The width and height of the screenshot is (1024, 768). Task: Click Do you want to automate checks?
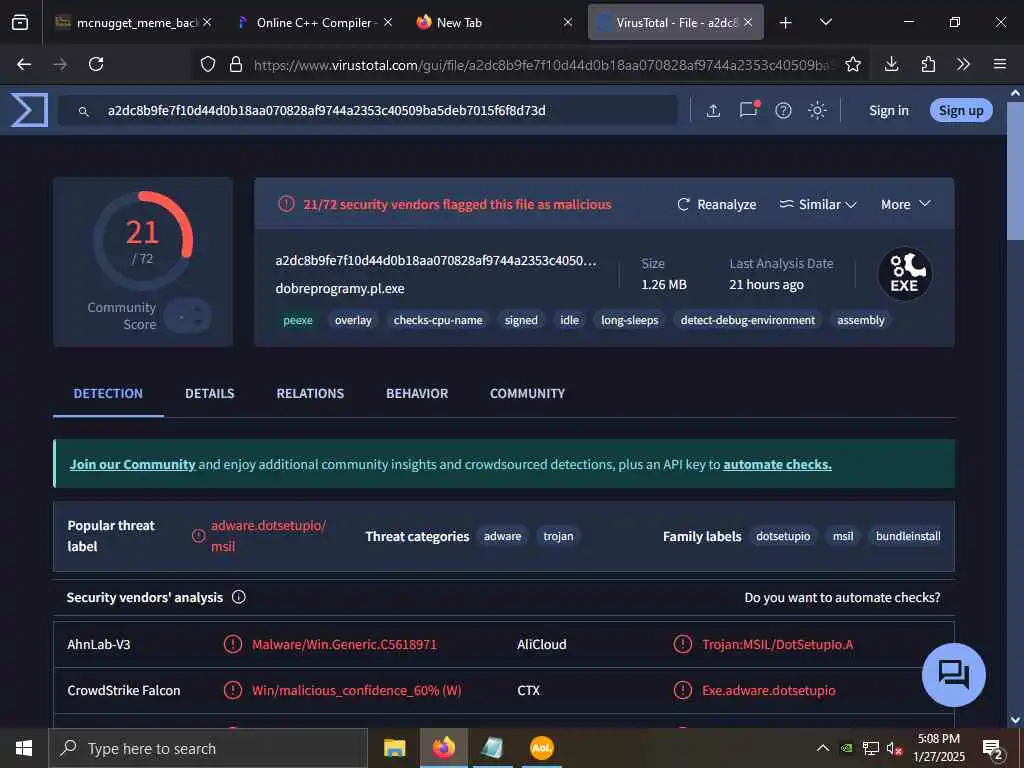(842, 598)
